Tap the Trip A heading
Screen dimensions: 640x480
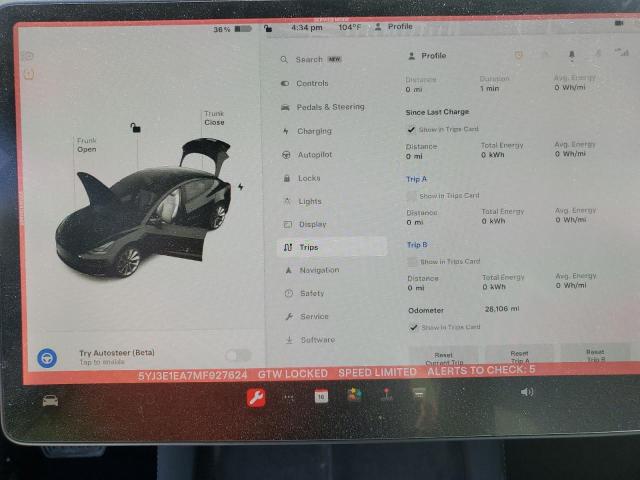[417, 179]
